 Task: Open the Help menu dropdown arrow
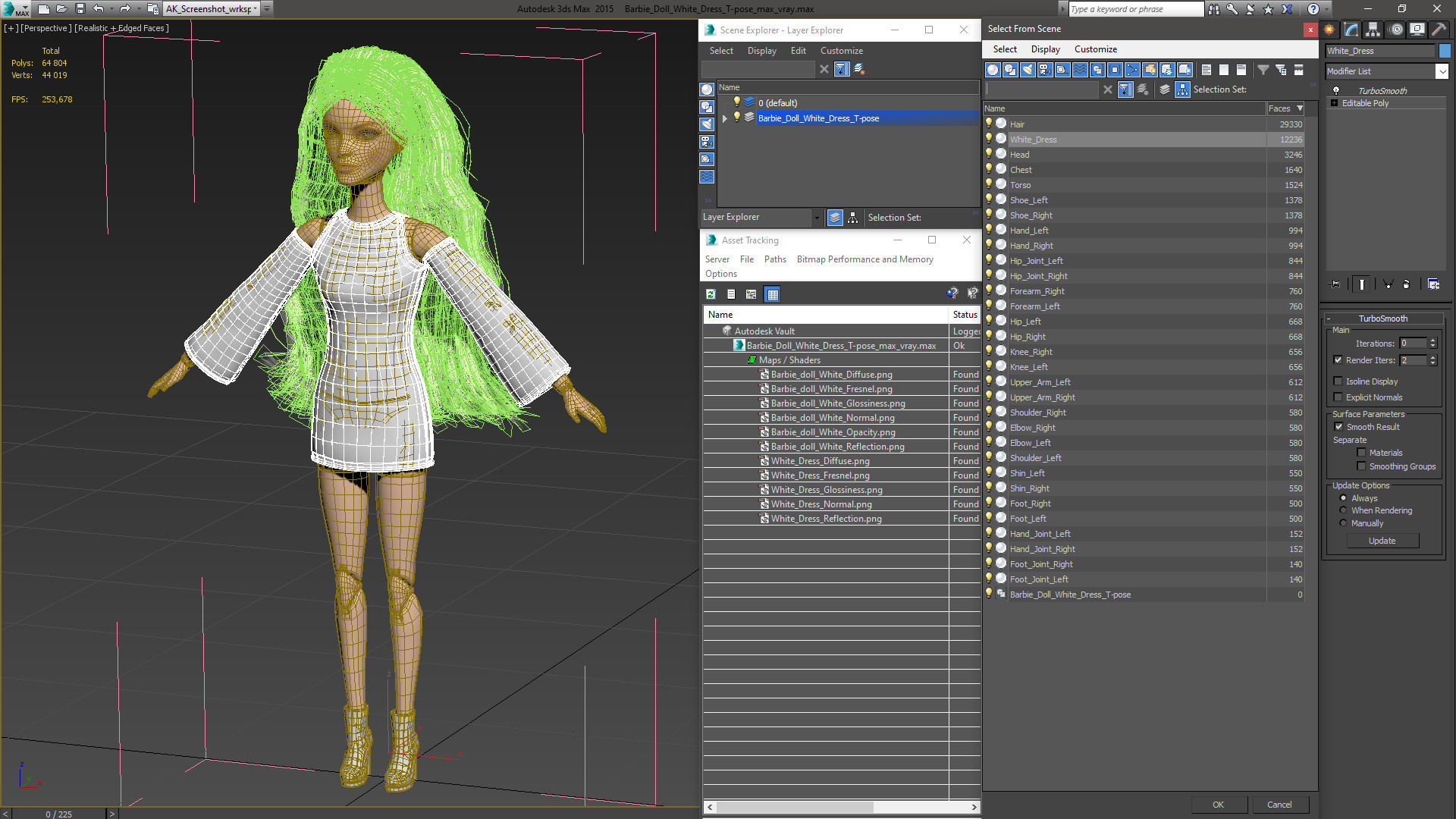click(x=1326, y=9)
